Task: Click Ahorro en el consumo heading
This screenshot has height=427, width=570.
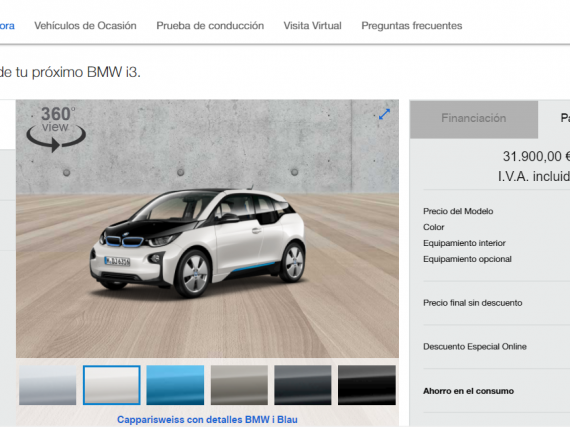Action: (469, 391)
